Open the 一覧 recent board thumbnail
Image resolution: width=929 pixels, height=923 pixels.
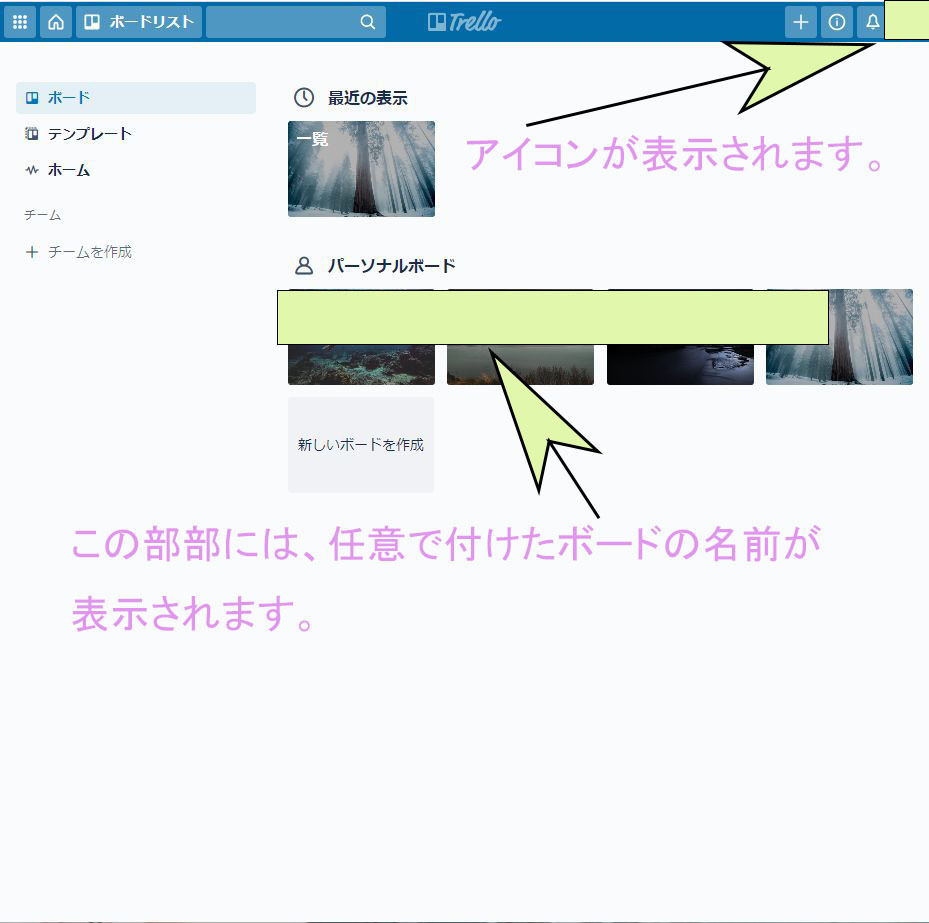point(361,169)
